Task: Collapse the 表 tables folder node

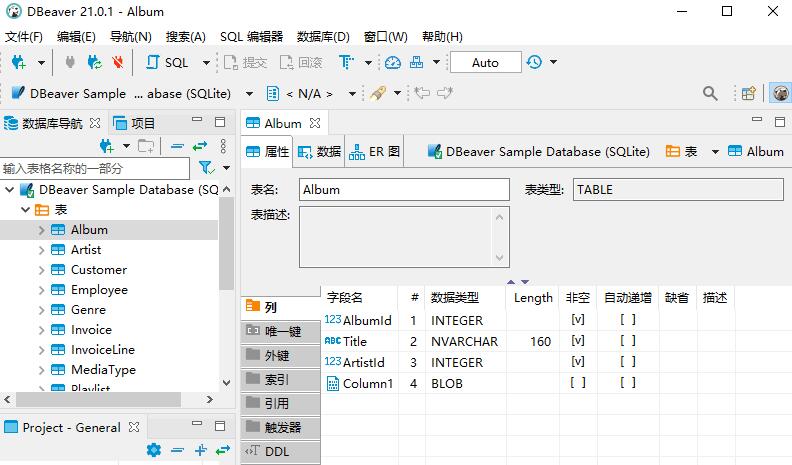Action: (25, 210)
